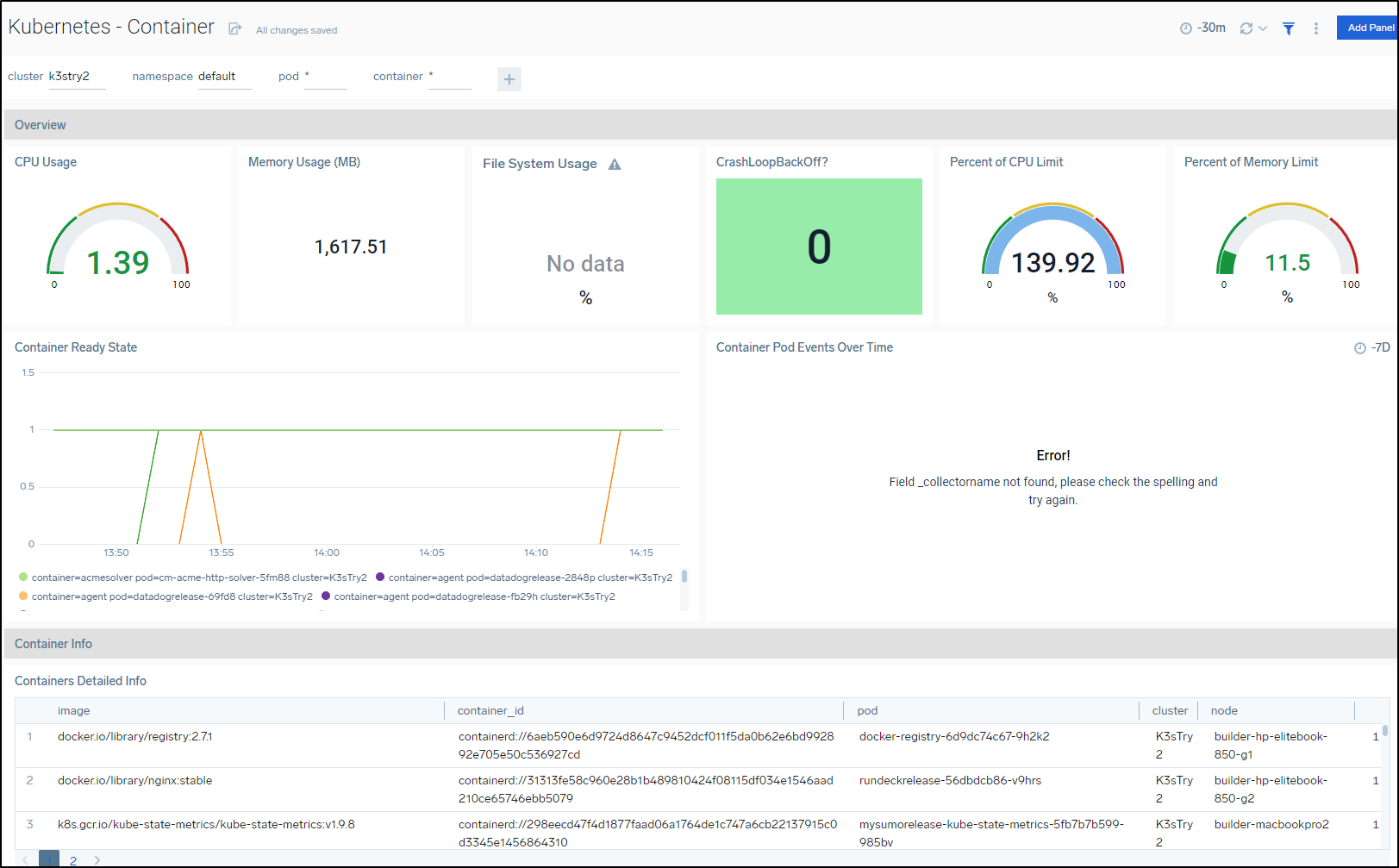
Task: Click the Kubernetes - Container dashboard title
Action: pyautogui.click(x=111, y=27)
